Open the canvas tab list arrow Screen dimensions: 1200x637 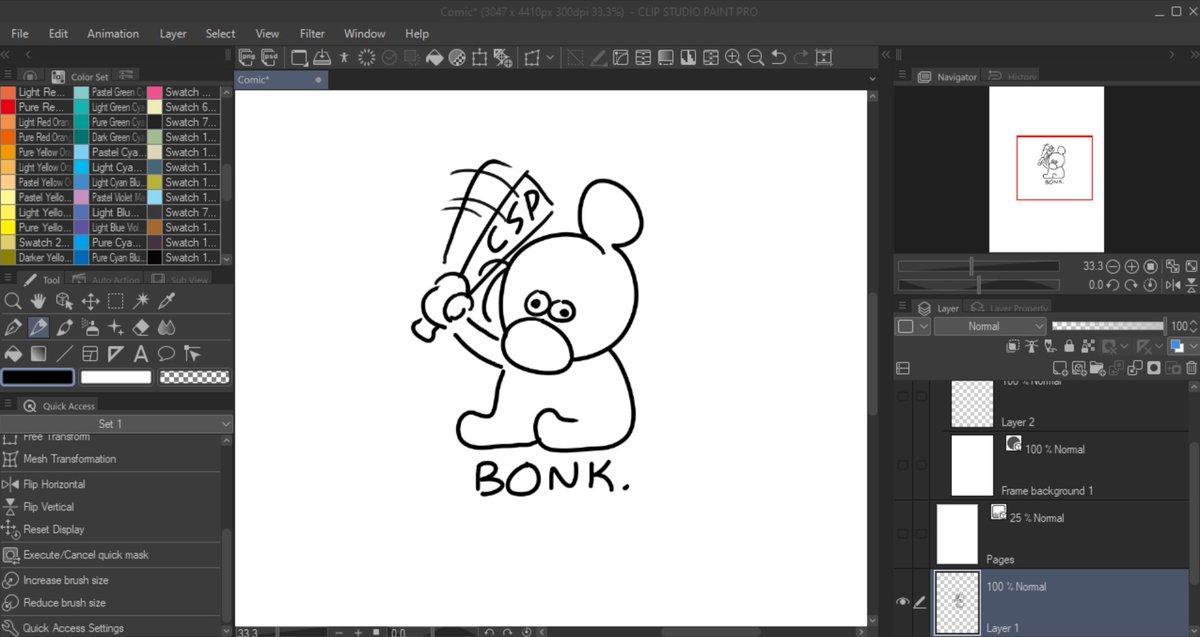point(871,78)
